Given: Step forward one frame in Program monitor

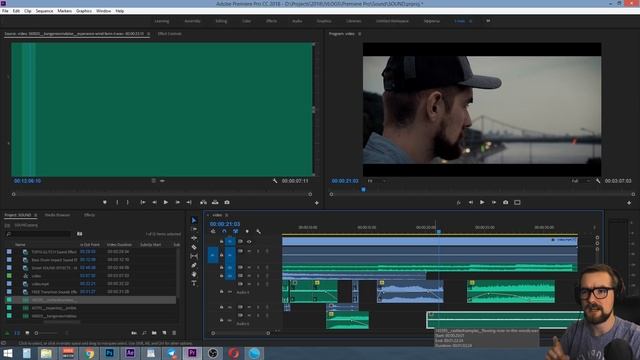Looking at the screenshot, I should click(x=494, y=202).
